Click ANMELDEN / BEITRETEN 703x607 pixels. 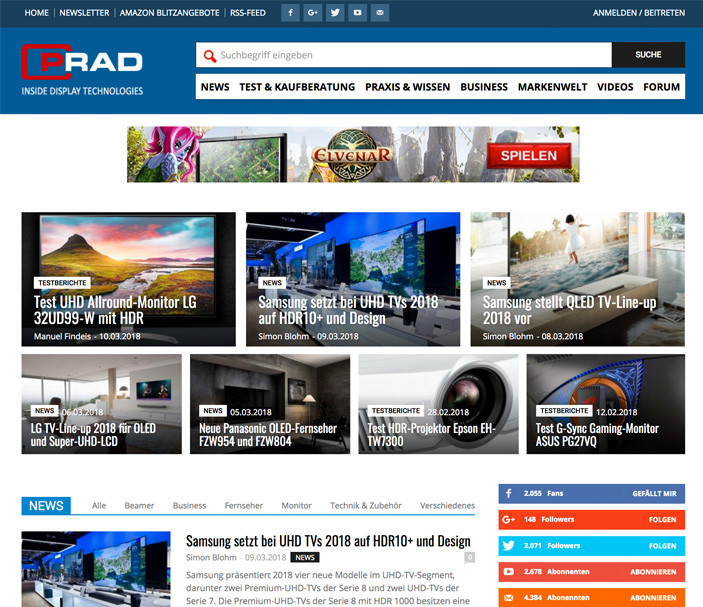[x=639, y=13]
